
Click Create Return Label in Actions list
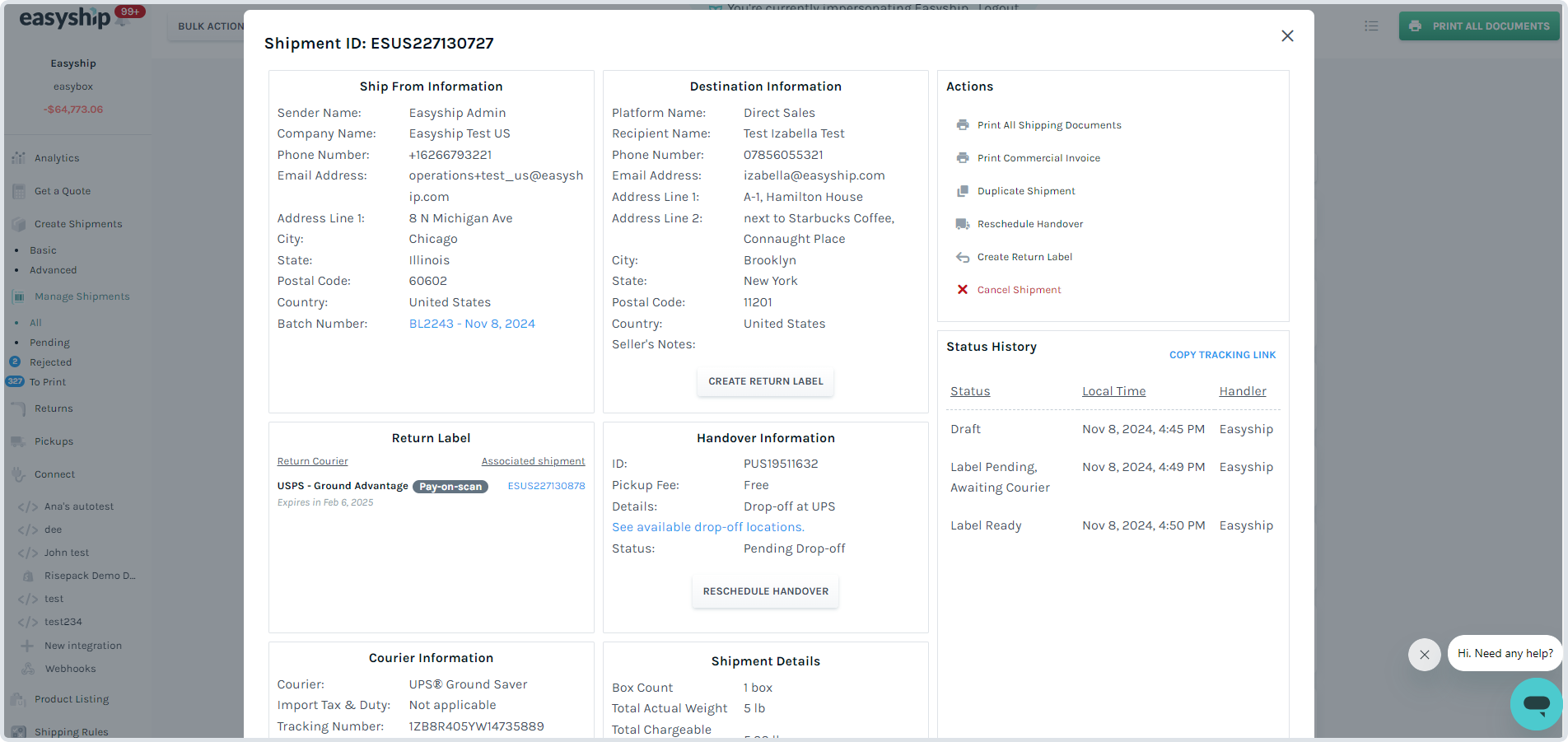coord(1024,257)
